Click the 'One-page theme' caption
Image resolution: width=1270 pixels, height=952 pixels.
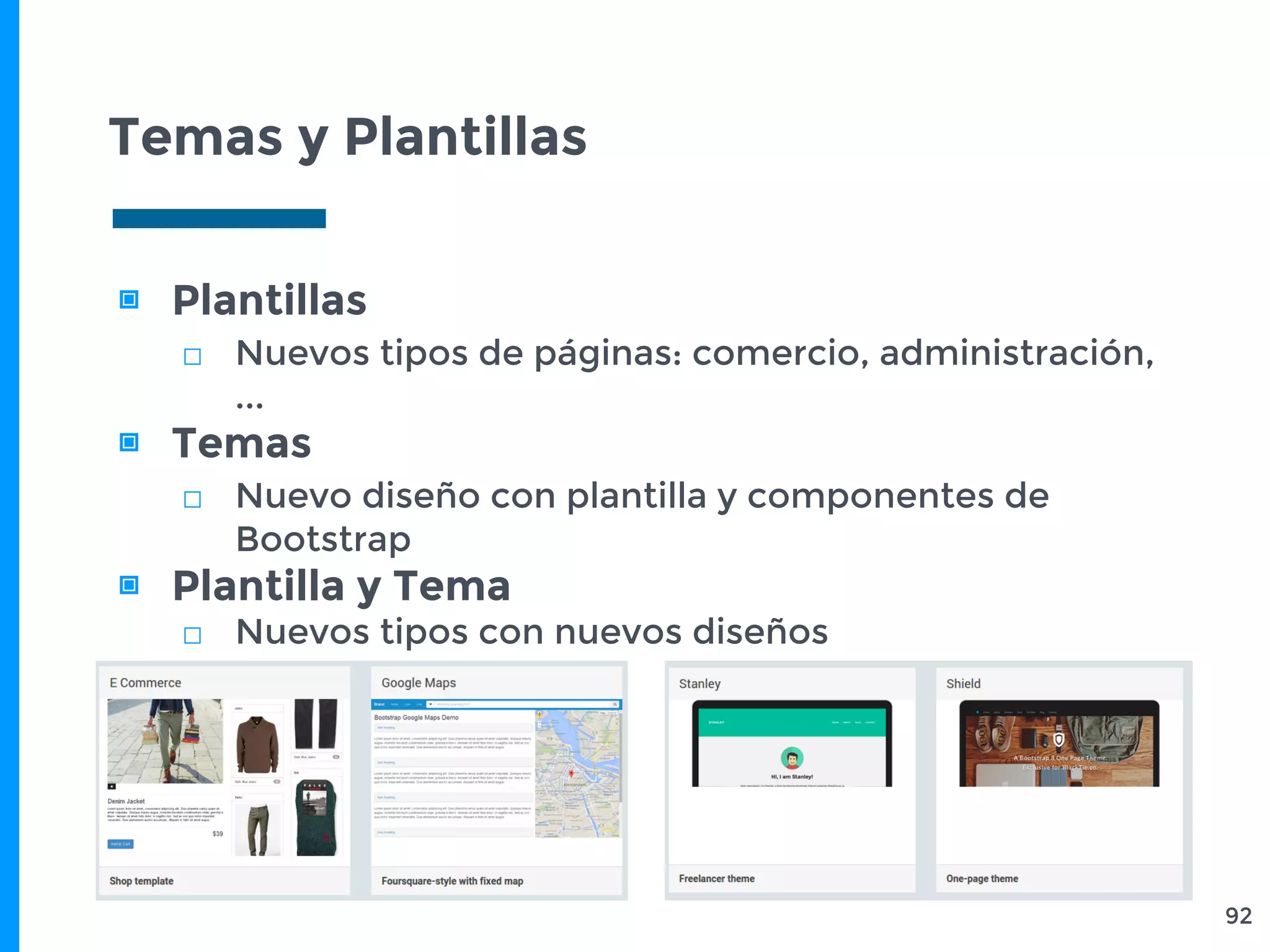point(982,878)
